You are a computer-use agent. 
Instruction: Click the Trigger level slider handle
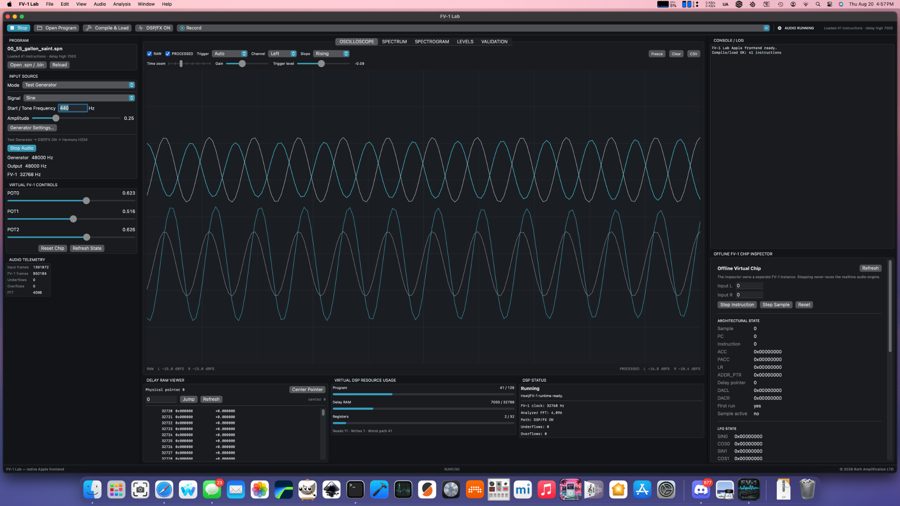pos(321,64)
